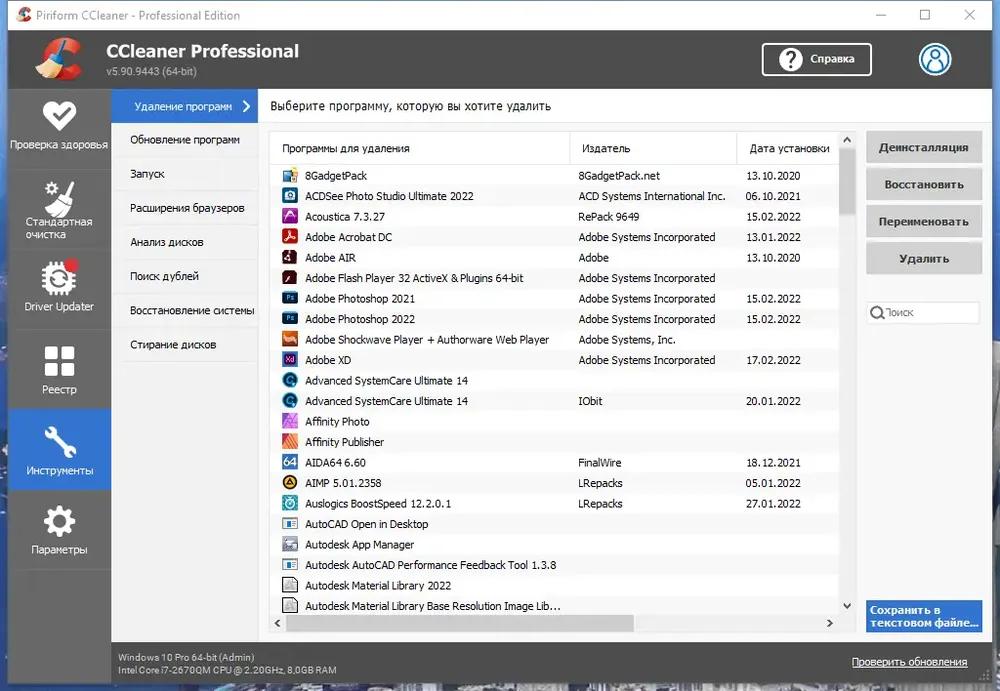Viewport: 1000px width, 691px height.
Task: Click the horizontal scrollbar right arrow
Action: (829, 623)
